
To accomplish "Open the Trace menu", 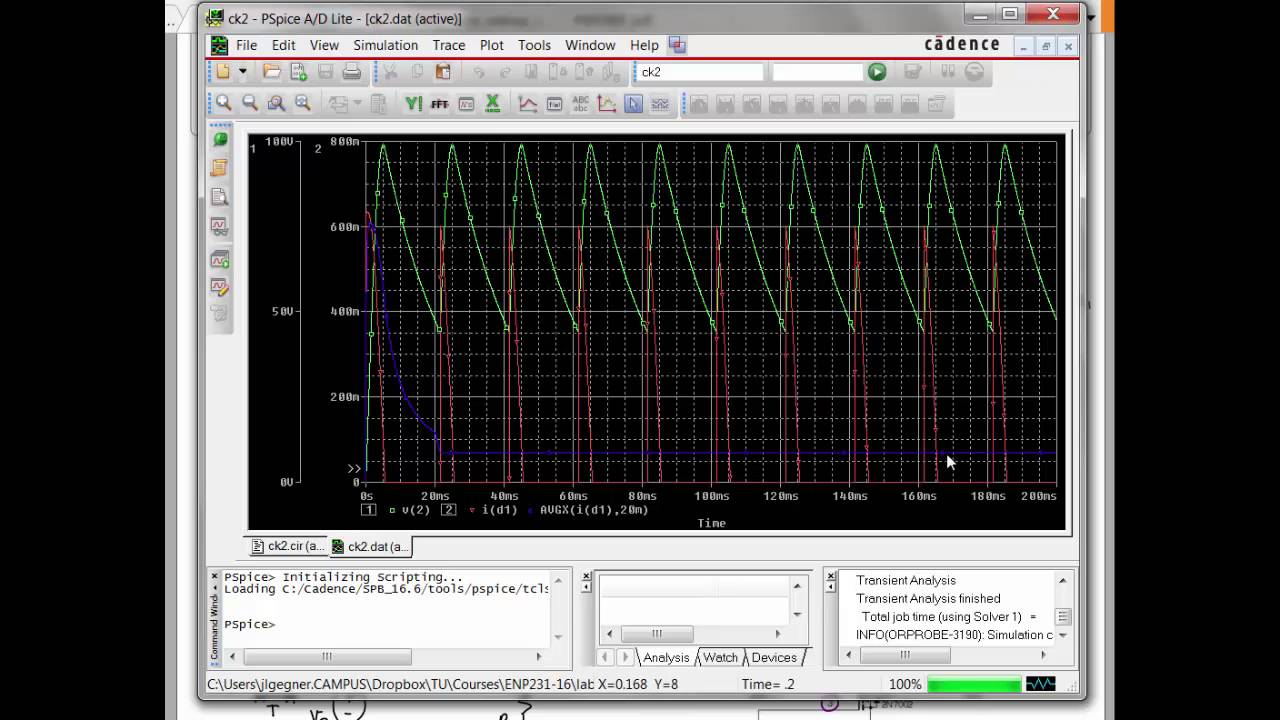I will click(x=448, y=45).
